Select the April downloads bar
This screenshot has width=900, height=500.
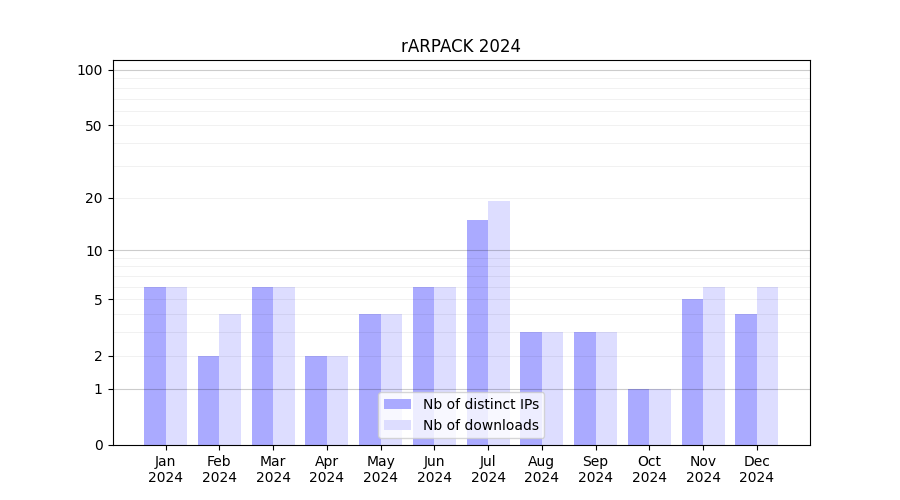tap(338, 400)
